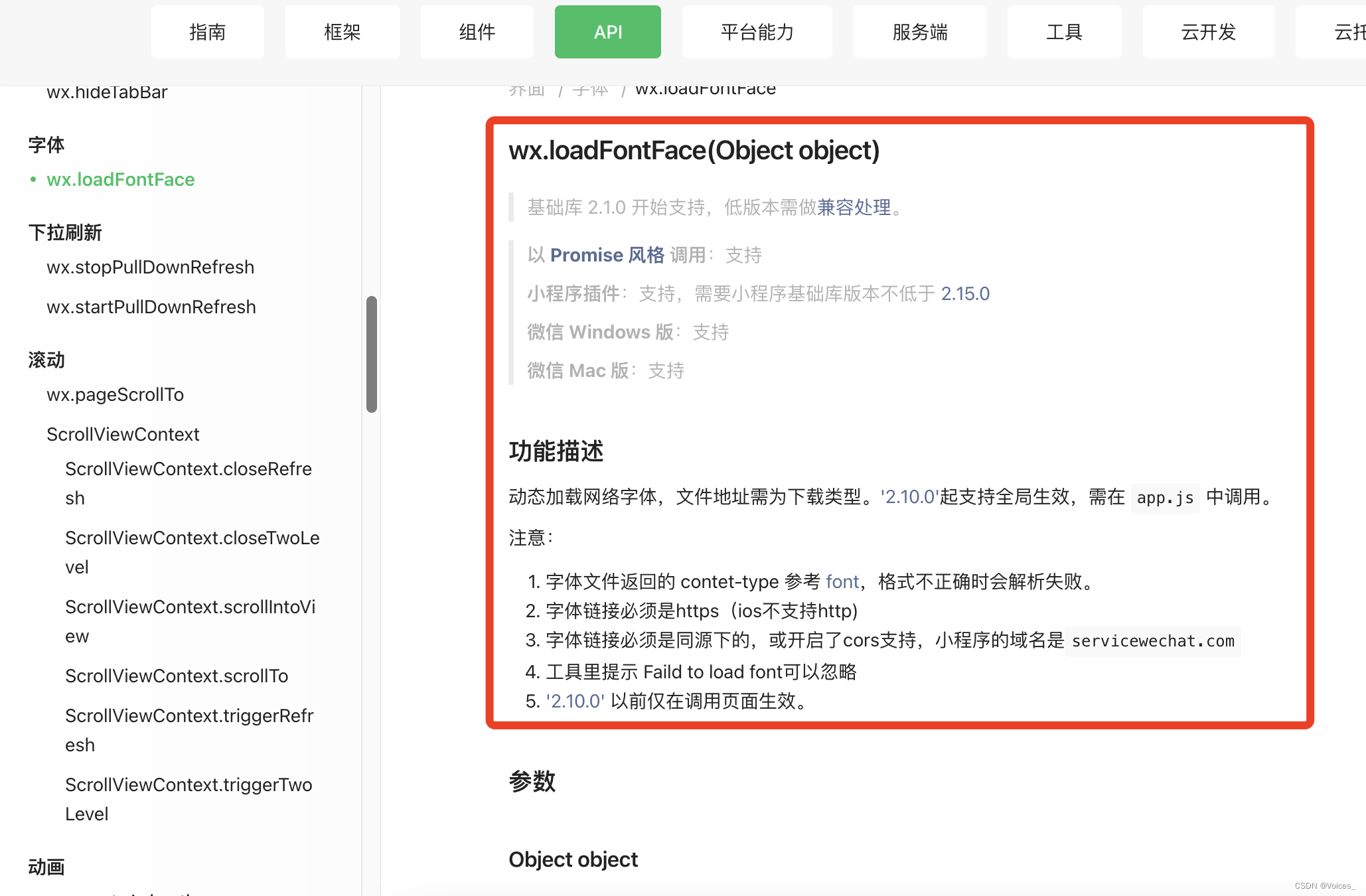Click the '2.10.0' version link

tap(909, 496)
